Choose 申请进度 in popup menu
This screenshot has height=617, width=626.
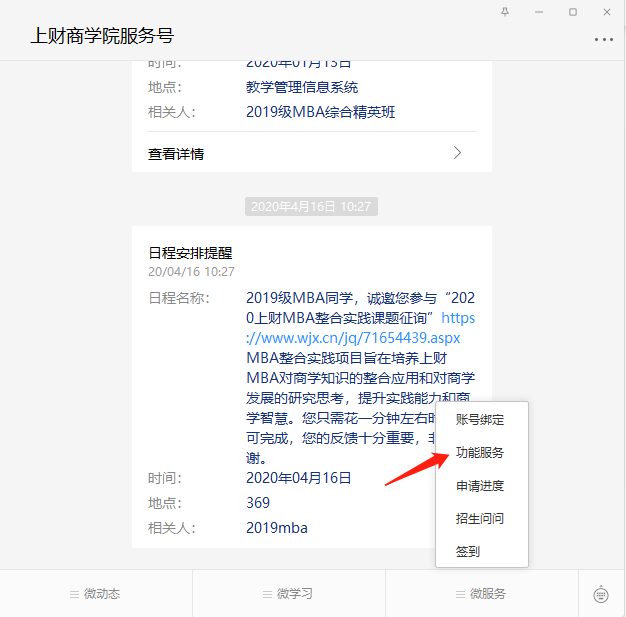click(481, 486)
